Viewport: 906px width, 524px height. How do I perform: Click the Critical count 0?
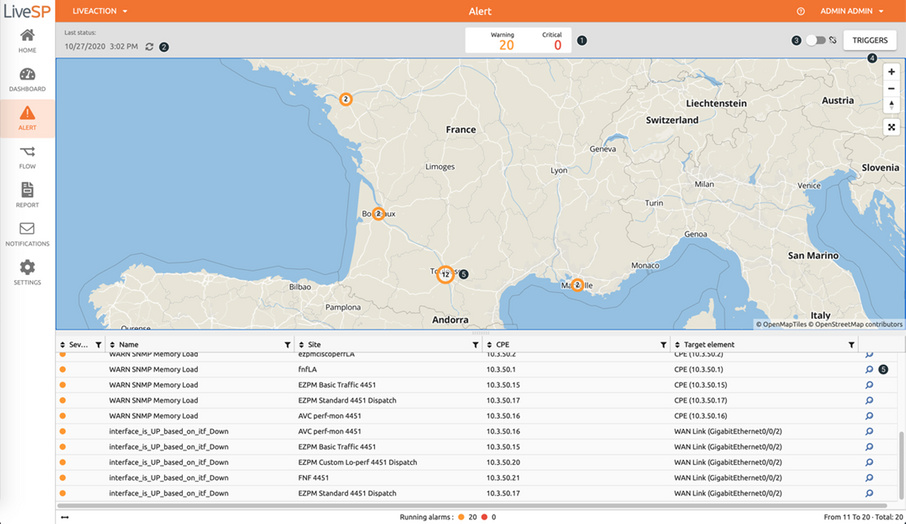point(558,45)
